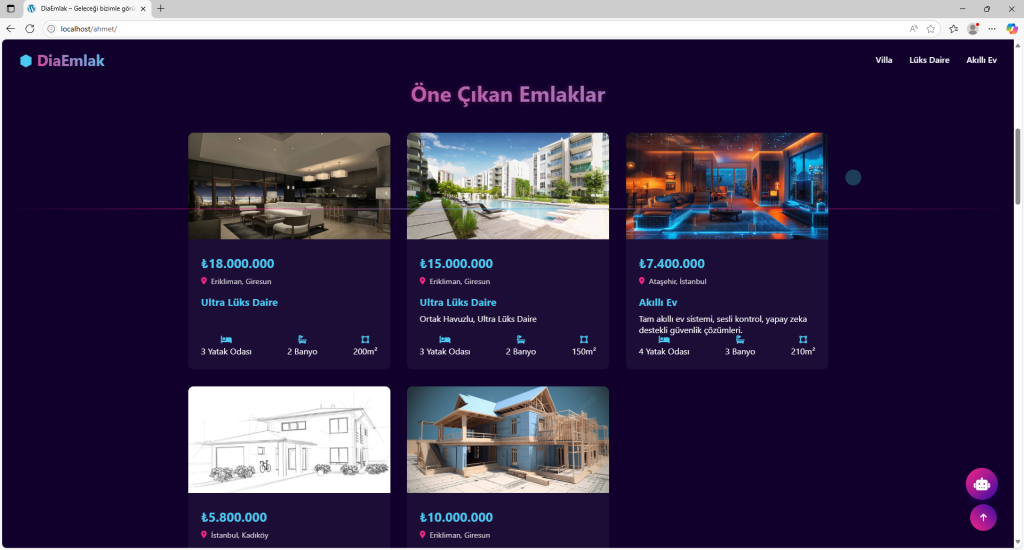Open the Akıllı Ev listing title
Viewport: 1024px width, 550px height.
coord(658,302)
